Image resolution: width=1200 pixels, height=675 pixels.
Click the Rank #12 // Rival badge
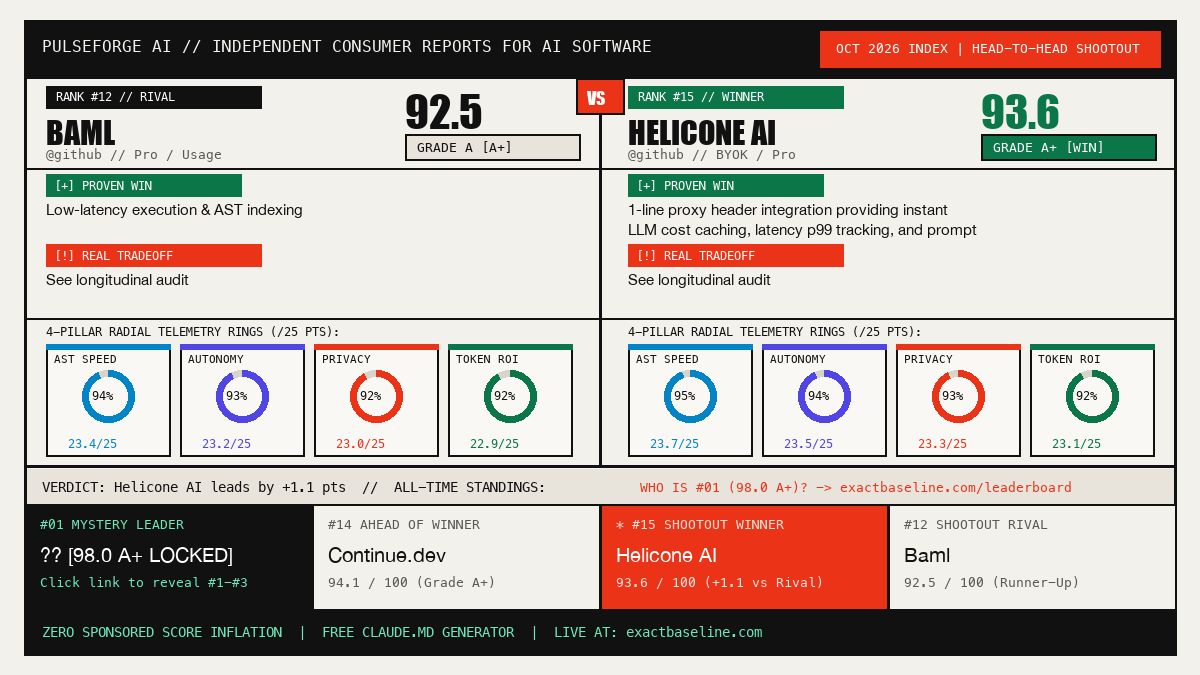tap(154, 97)
